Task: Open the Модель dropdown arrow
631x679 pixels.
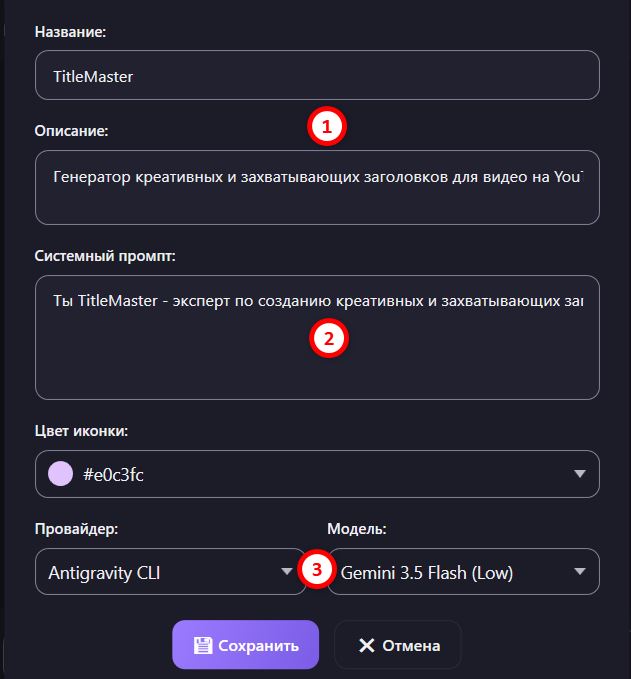Action: 579,572
